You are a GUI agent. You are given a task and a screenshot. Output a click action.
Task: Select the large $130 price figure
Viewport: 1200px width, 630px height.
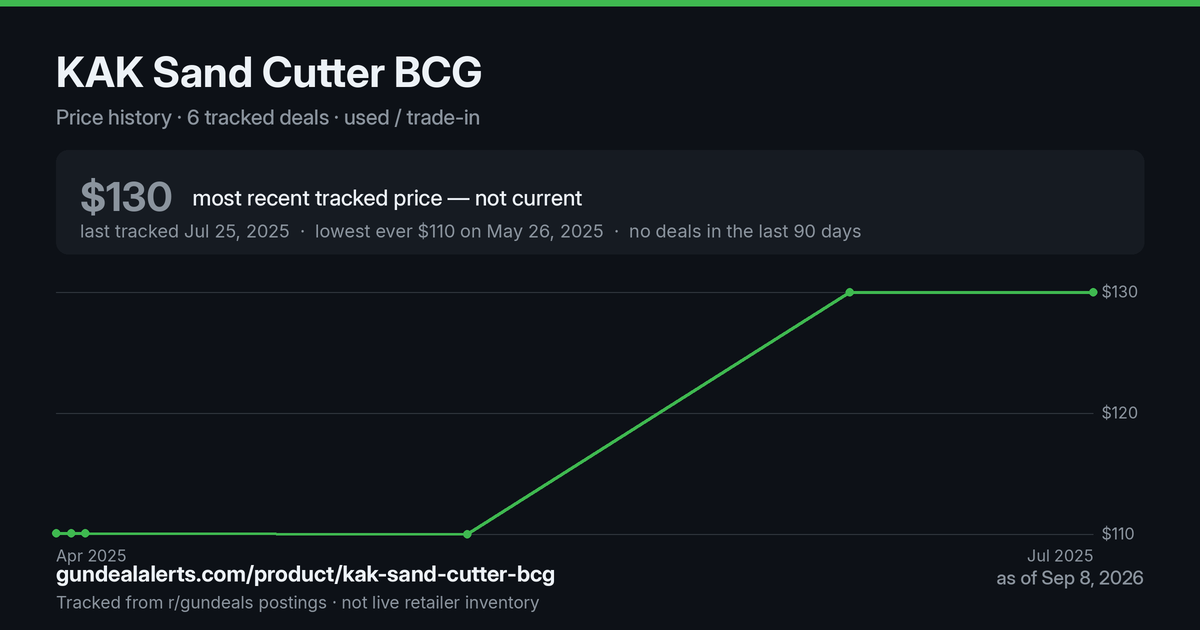point(126,198)
